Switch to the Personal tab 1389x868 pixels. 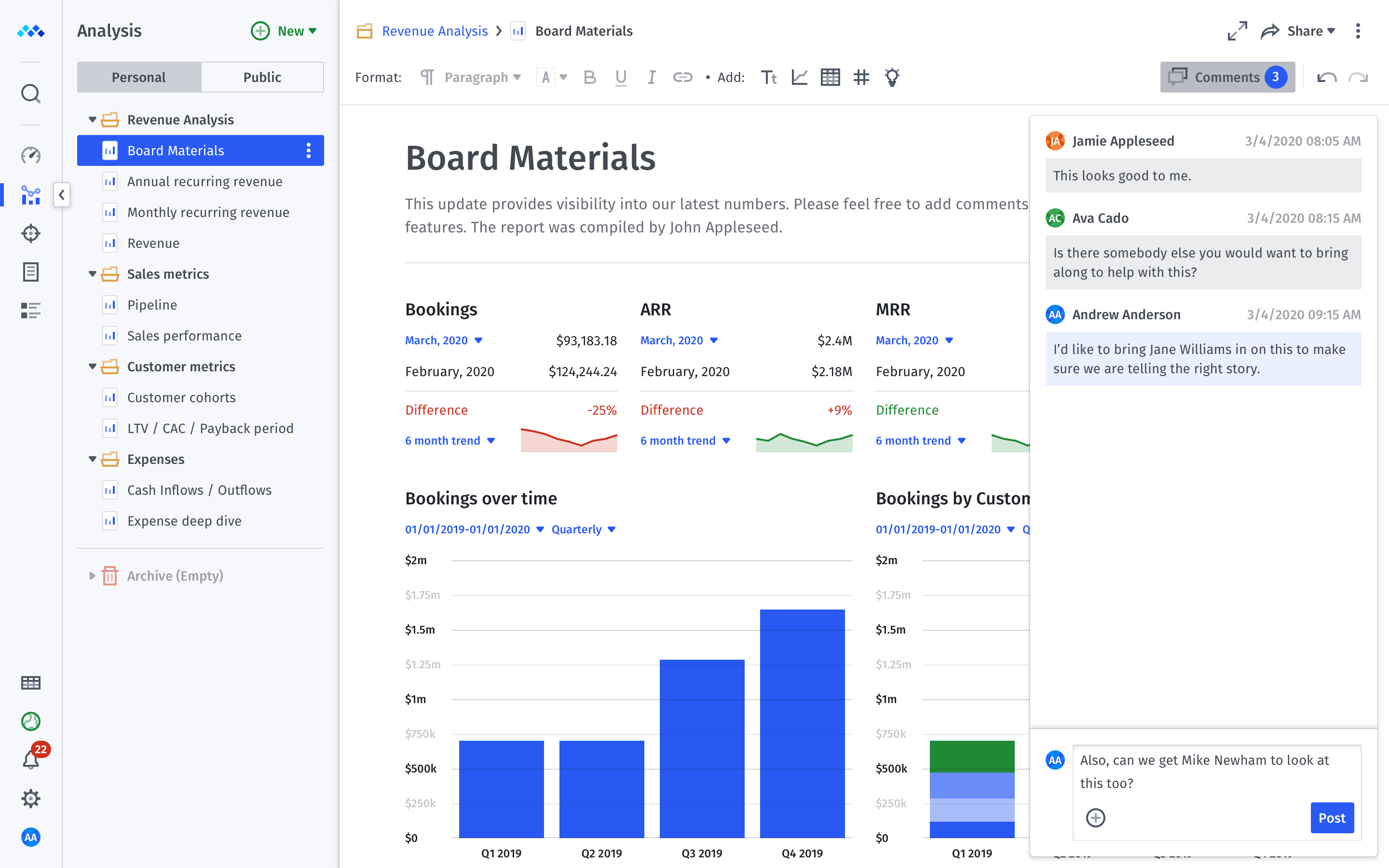click(x=139, y=77)
